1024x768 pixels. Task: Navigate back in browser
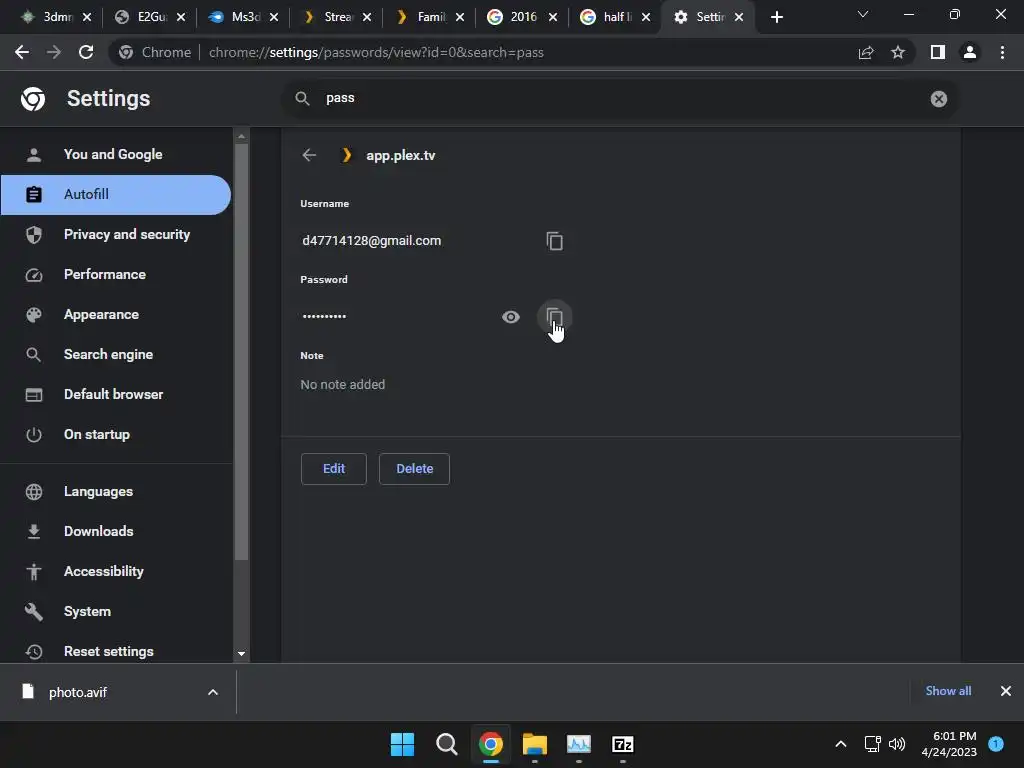pyautogui.click(x=22, y=52)
